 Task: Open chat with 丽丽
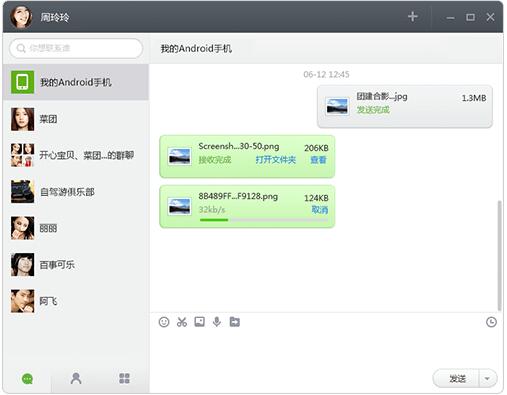click(x=76, y=228)
